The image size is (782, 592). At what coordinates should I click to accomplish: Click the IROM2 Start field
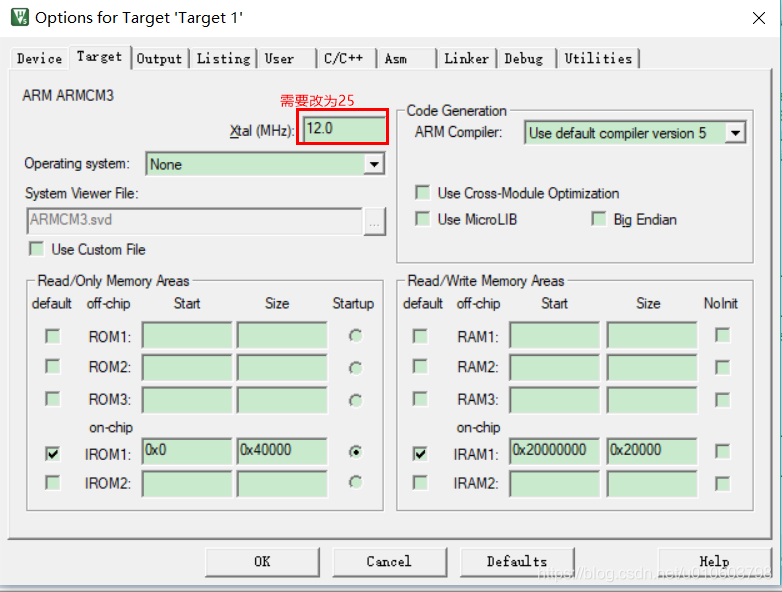pyautogui.click(x=187, y=484)
